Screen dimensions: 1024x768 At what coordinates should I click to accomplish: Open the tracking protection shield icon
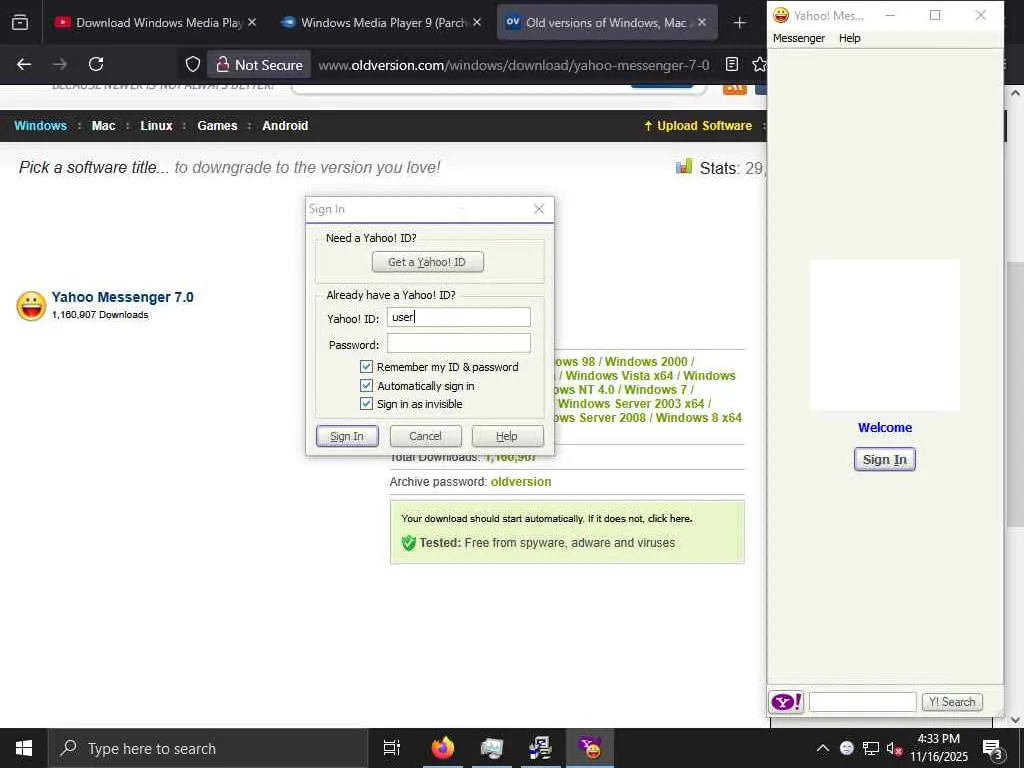[x=193, y=64]
